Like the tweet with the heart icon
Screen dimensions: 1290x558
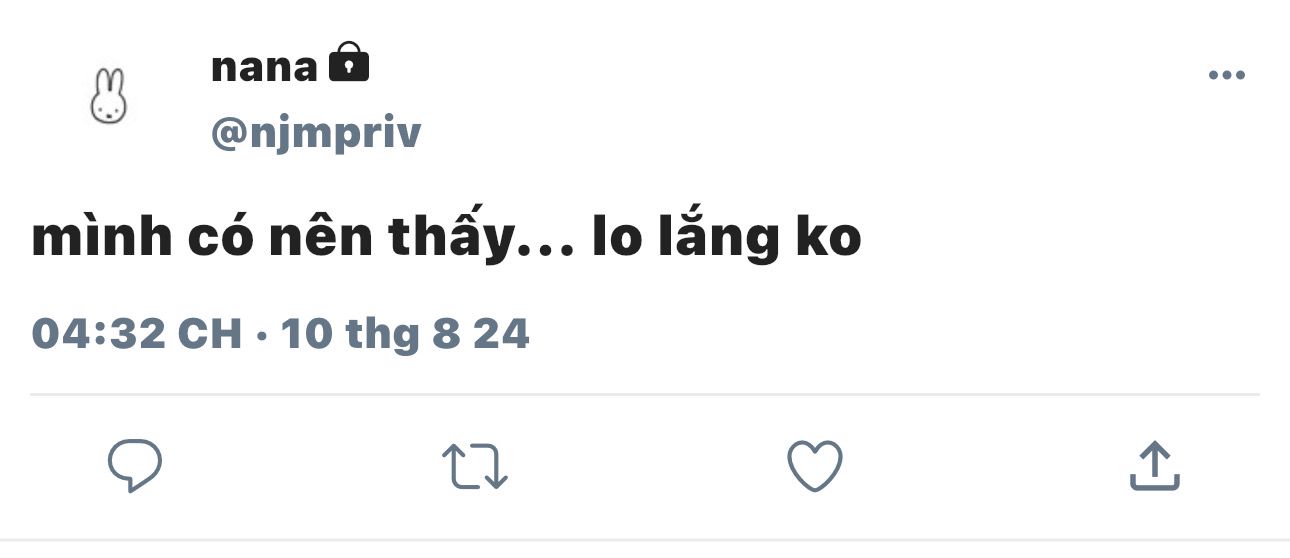pyautogui.click(x=815, y=467)
